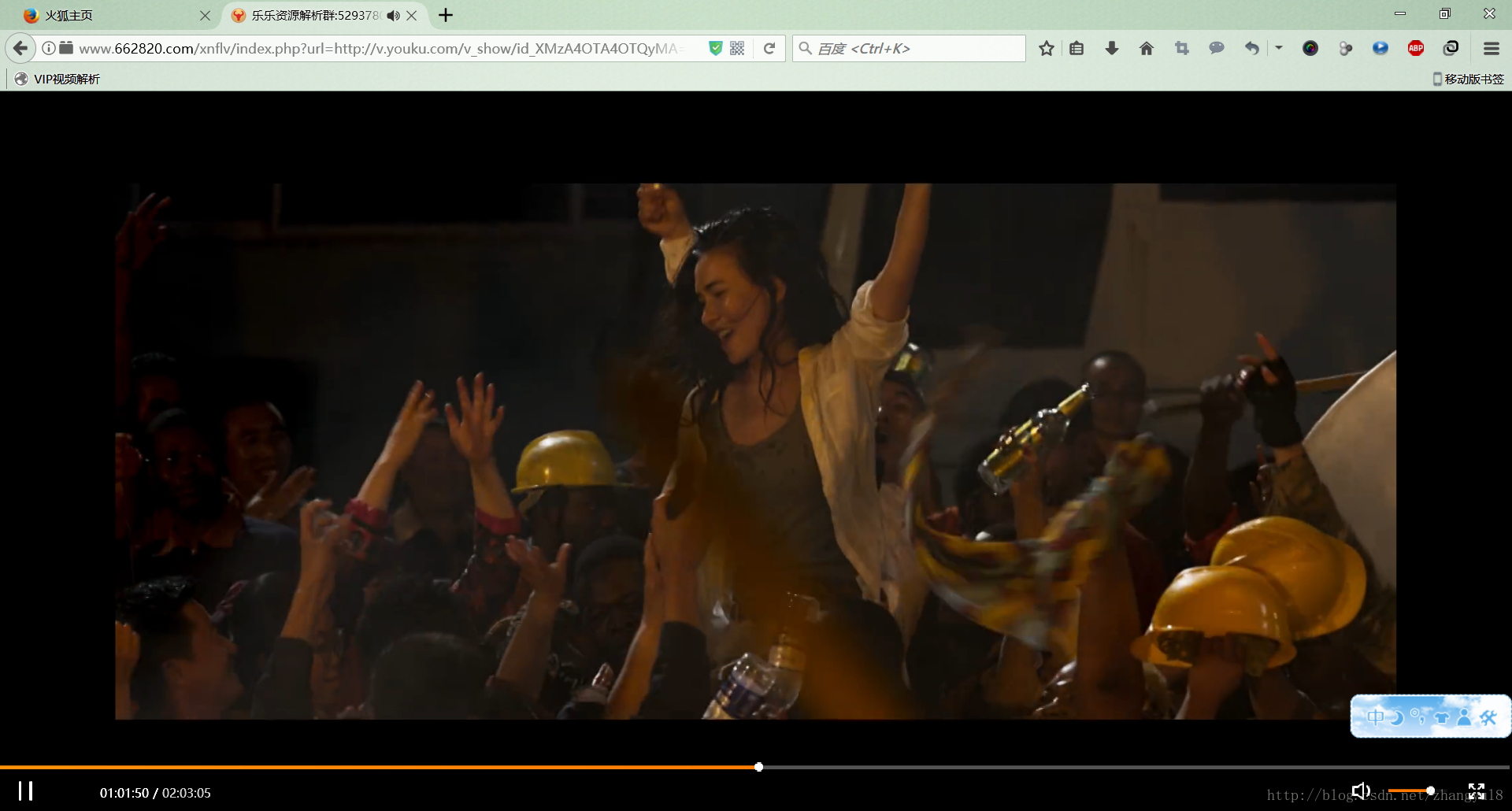
Task: Toggle the IME moon half-width mode
Action: point(1397,717)
